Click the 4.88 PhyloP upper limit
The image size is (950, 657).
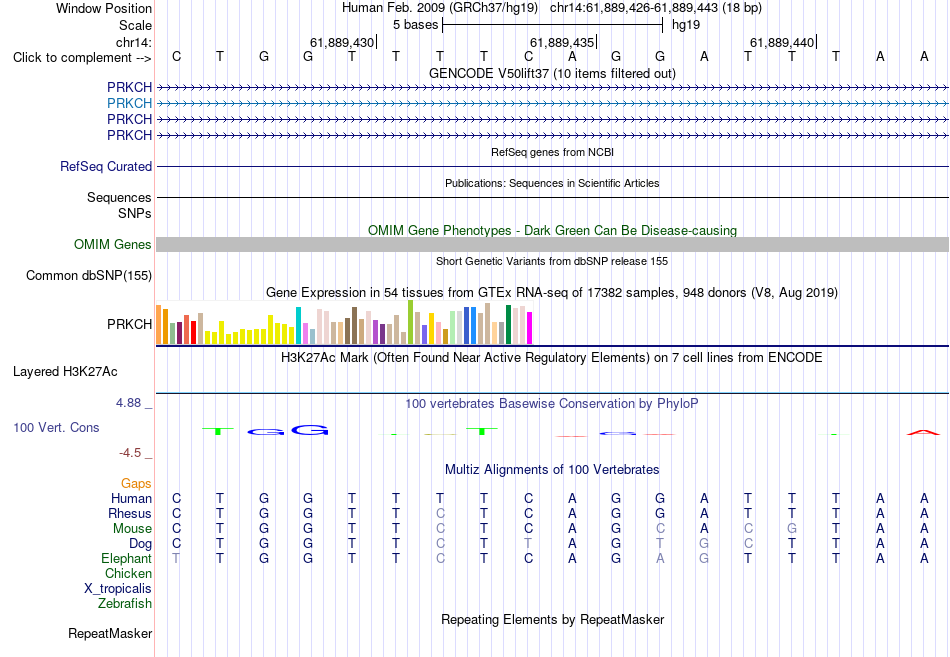pyautogui.click(x=128, y=403)
